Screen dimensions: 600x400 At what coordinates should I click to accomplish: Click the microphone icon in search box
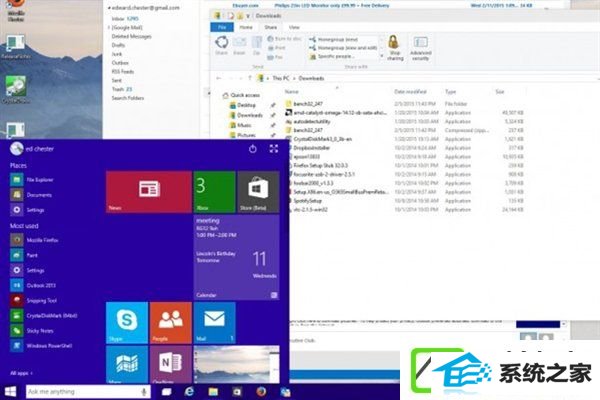144,392
